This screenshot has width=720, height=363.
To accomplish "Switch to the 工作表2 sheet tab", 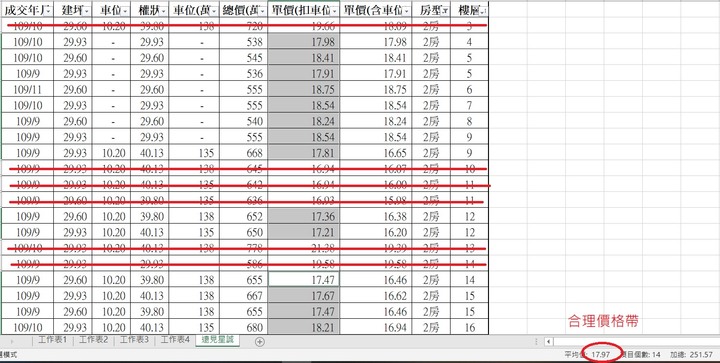I will click(94, 340).
